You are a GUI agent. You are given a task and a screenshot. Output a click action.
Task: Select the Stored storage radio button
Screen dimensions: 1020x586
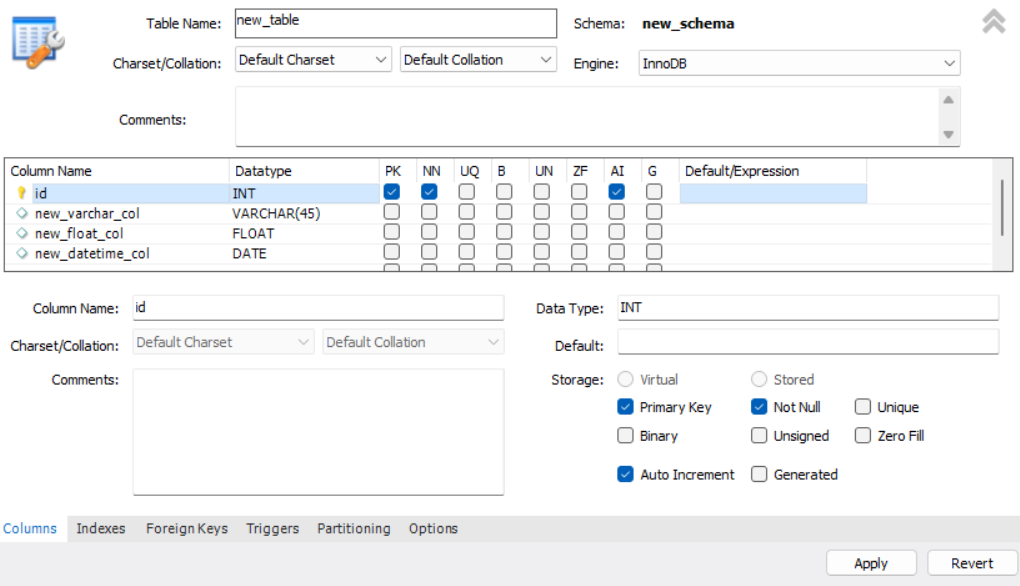[x=759, y=379]
